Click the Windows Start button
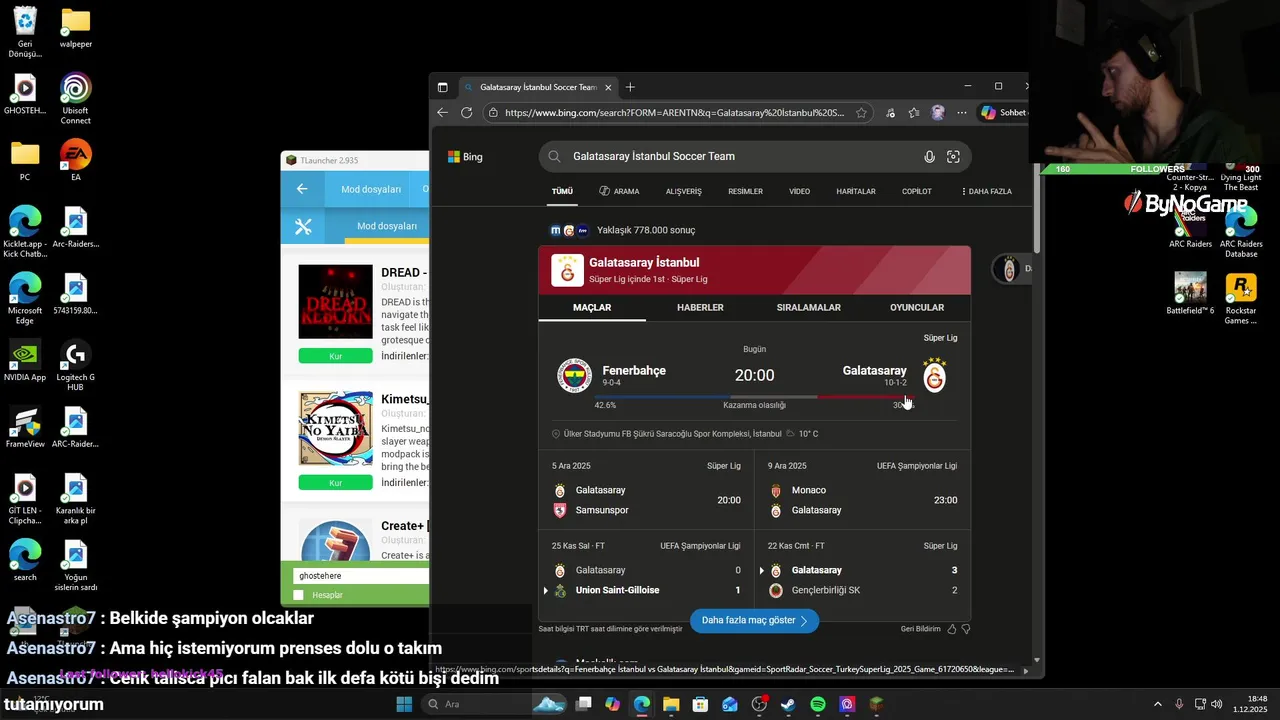1280x720 pixels. coord(404,704)
